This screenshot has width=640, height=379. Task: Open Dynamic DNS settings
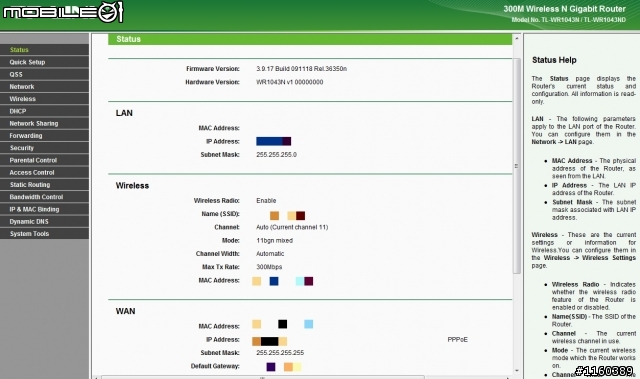44,222
